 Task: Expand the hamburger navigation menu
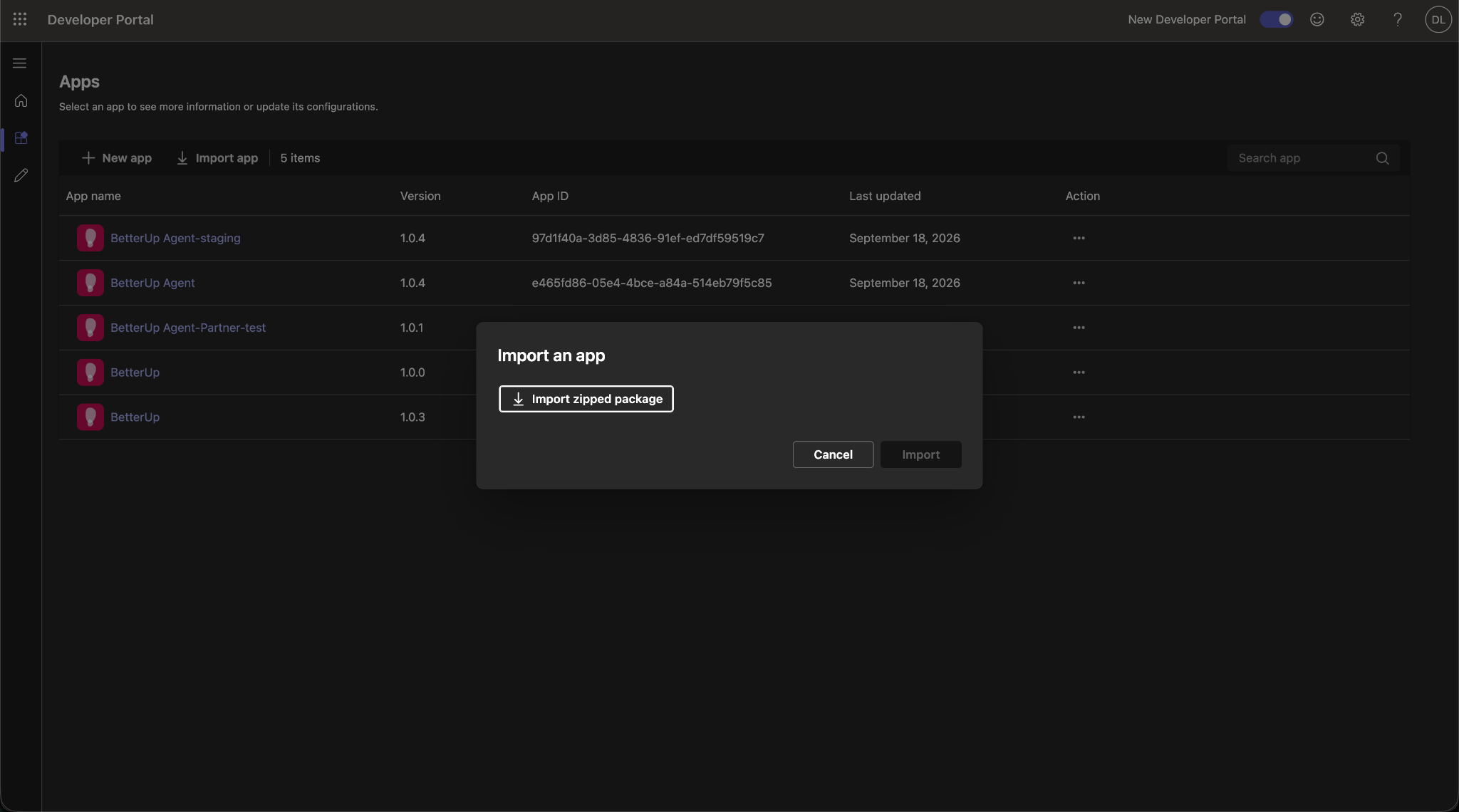tap(20, 63)
